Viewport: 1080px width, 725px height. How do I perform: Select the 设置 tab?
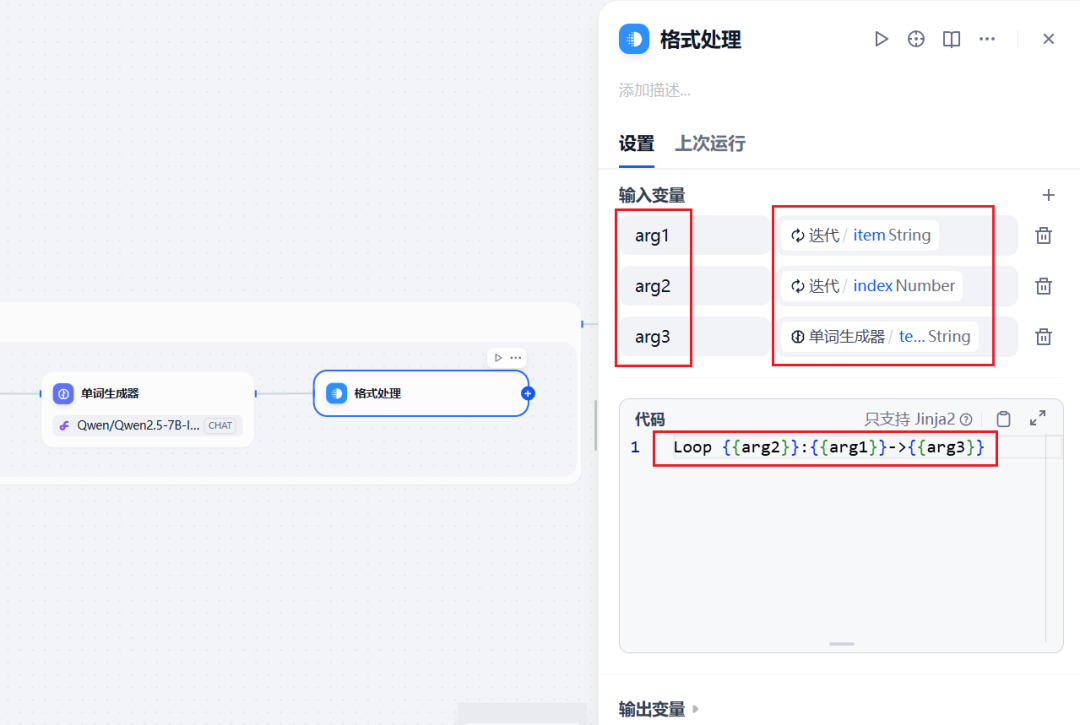point(636,143)
